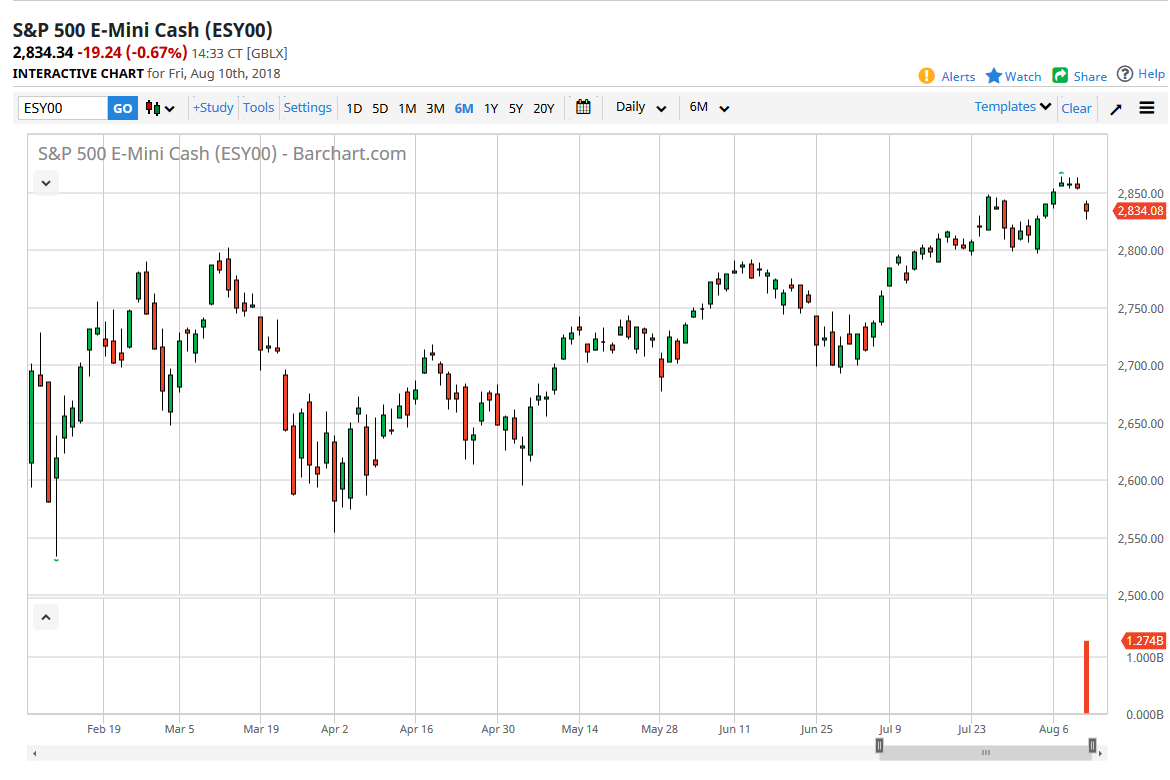Select the 1D time range
1170x780 pixels.
coord(354,108)
